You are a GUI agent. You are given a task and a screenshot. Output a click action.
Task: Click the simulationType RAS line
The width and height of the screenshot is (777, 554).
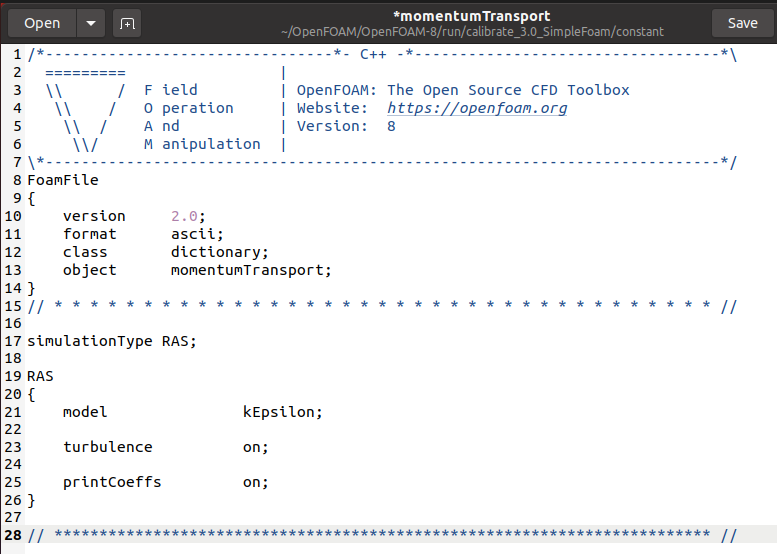111,341
